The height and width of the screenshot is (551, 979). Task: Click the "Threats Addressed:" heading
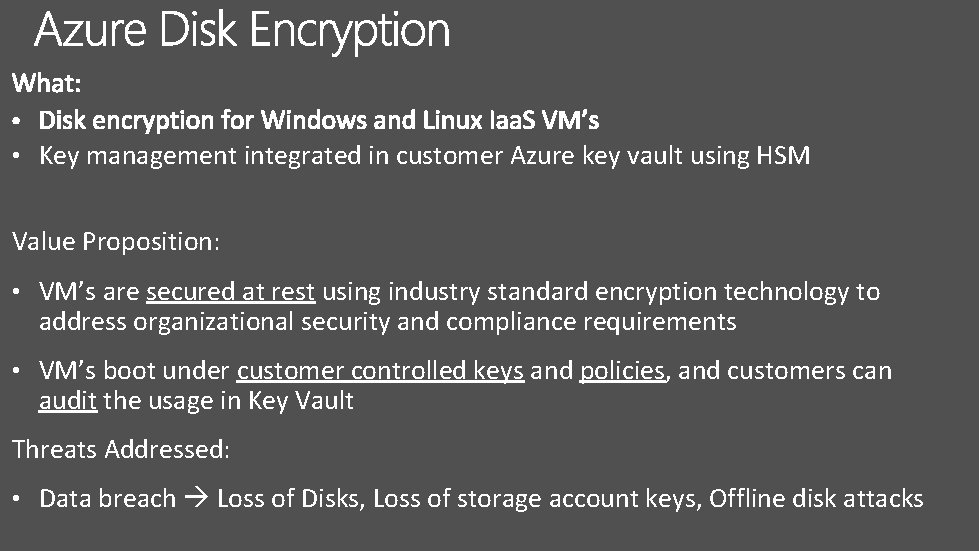point(121,450)
